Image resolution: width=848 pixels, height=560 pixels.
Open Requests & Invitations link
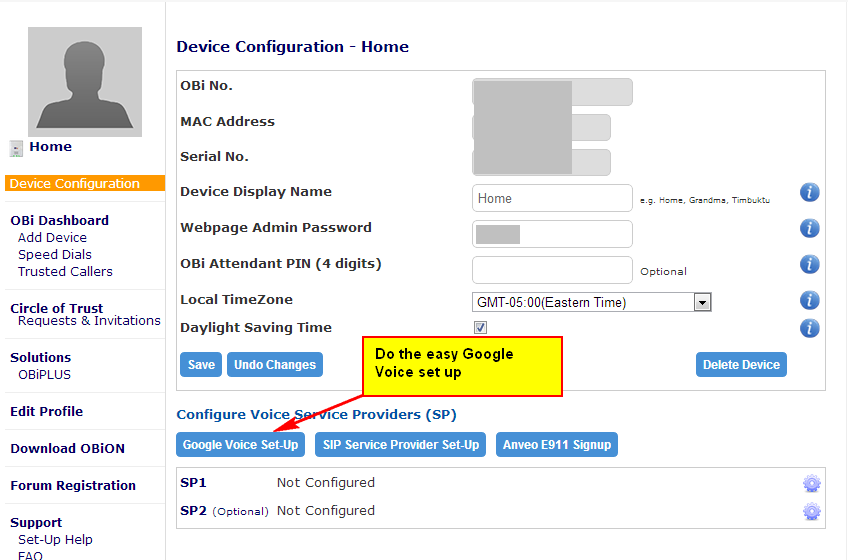[x=89, y=321]
